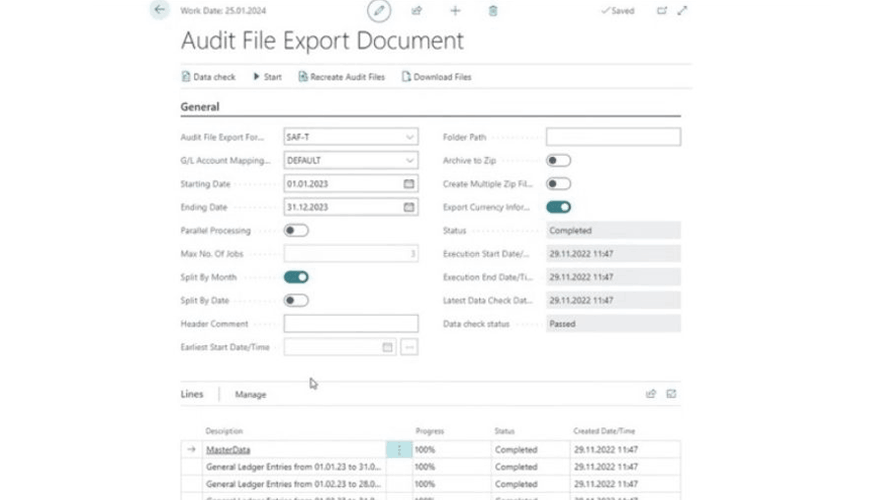The width and height of the screenshot is (885, 500).
Task: Open the MasterData line link
Action: (228, 450)
